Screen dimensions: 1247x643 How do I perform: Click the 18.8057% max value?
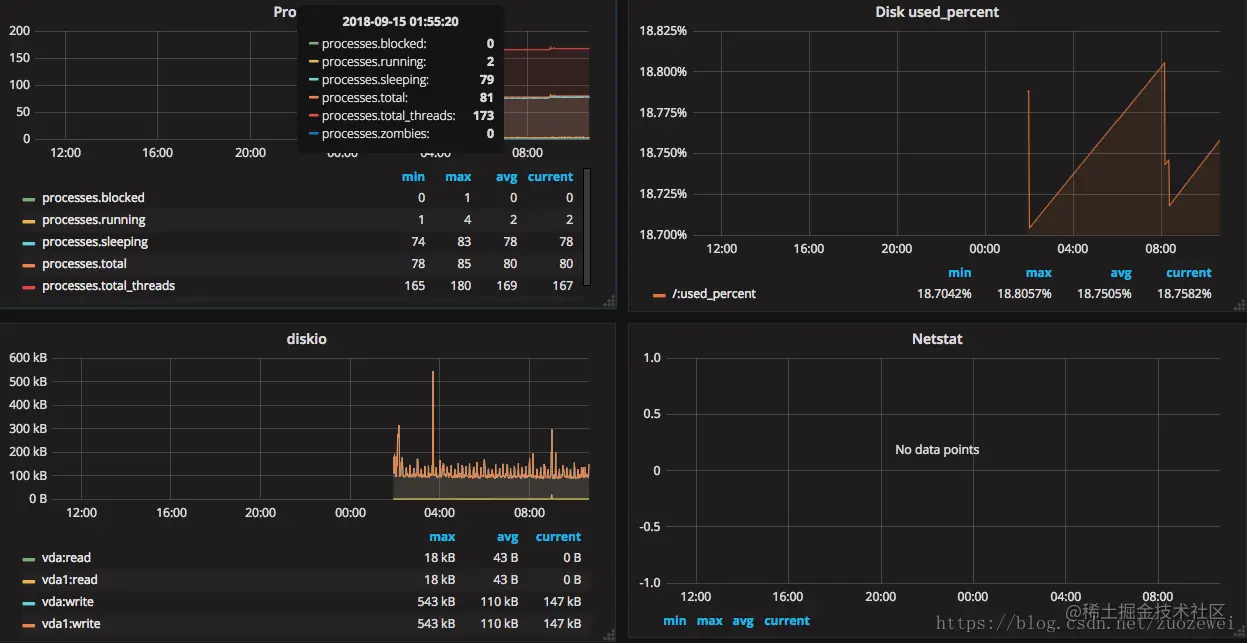click(1024, 294)
